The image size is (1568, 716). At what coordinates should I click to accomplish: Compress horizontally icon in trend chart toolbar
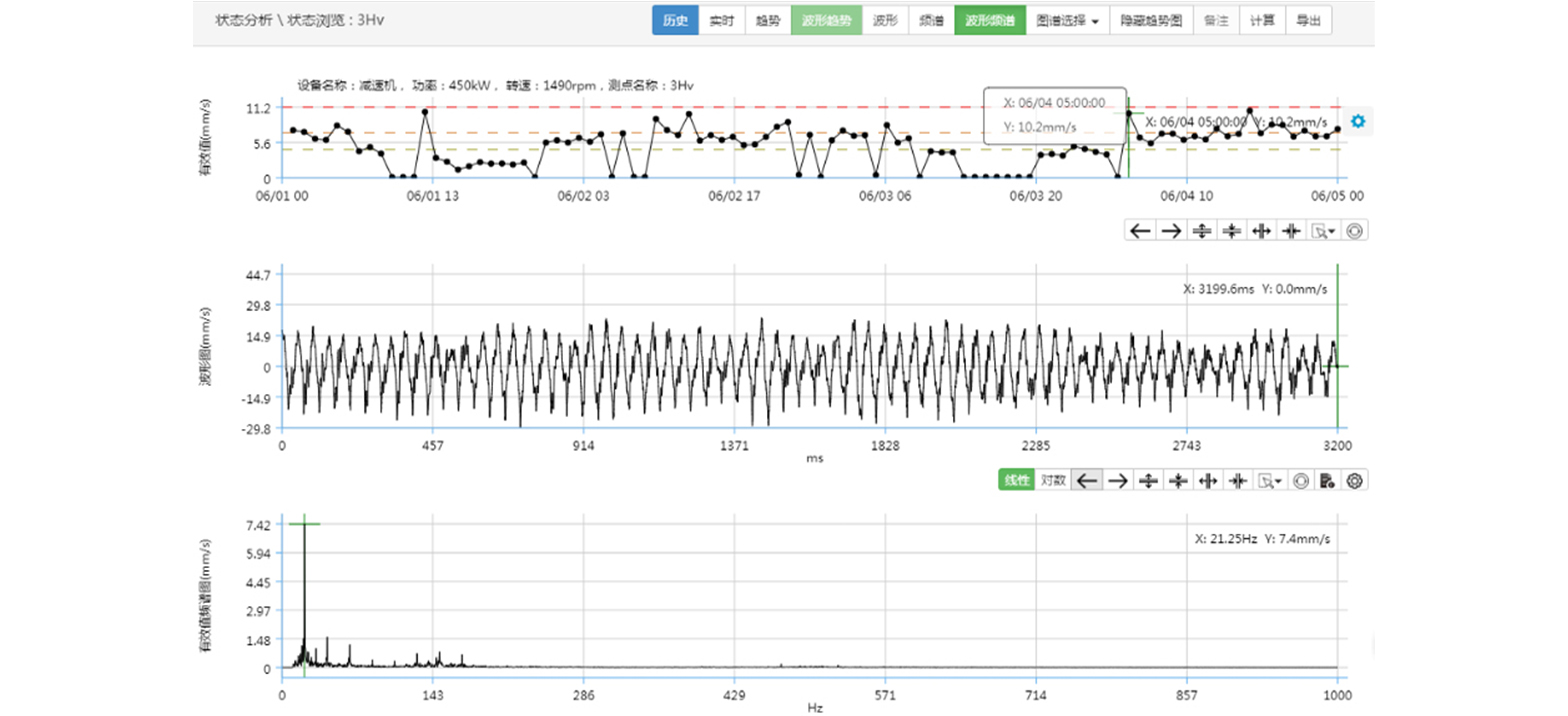pyautogui.click(x=1292, y=231)
